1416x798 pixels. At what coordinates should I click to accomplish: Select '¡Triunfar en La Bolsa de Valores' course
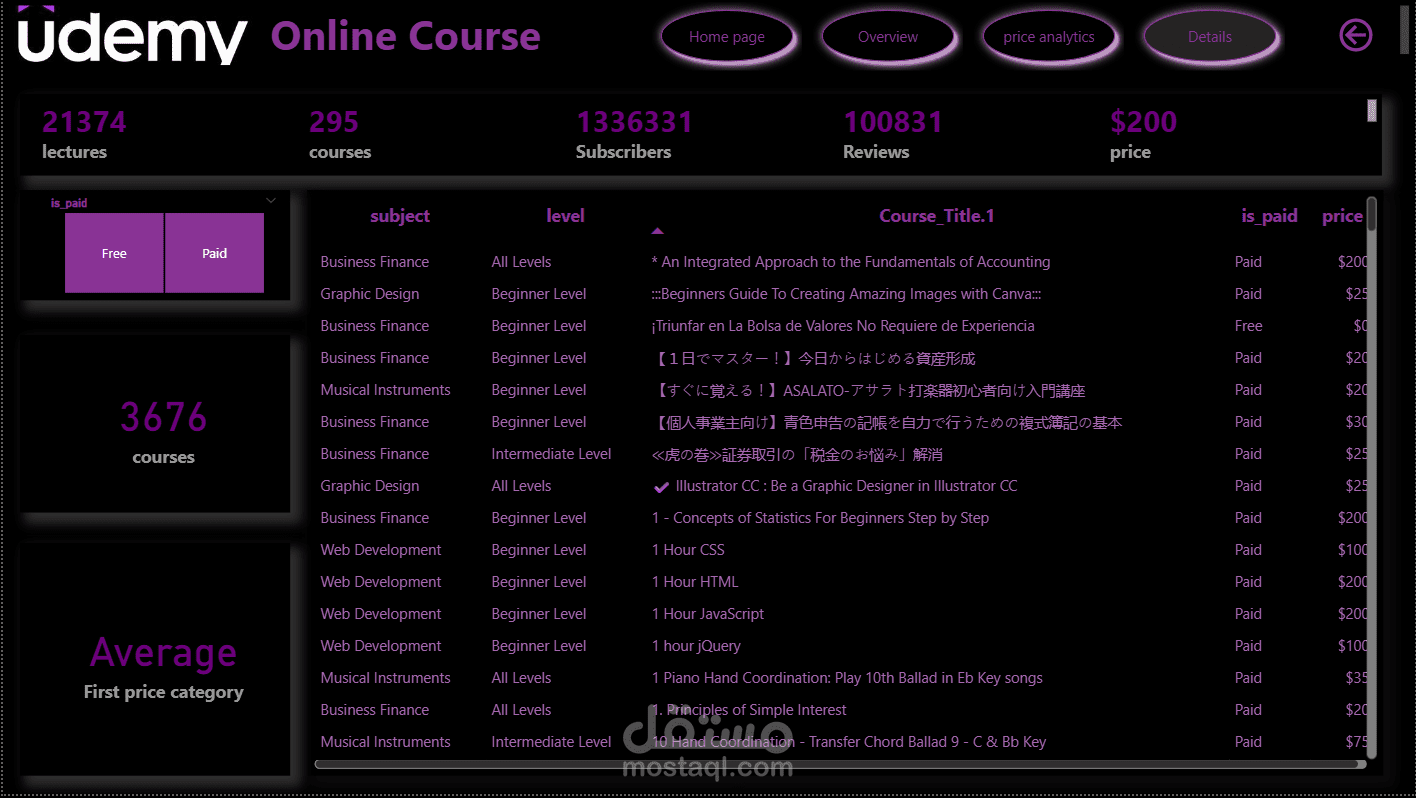tap(843, 326)
